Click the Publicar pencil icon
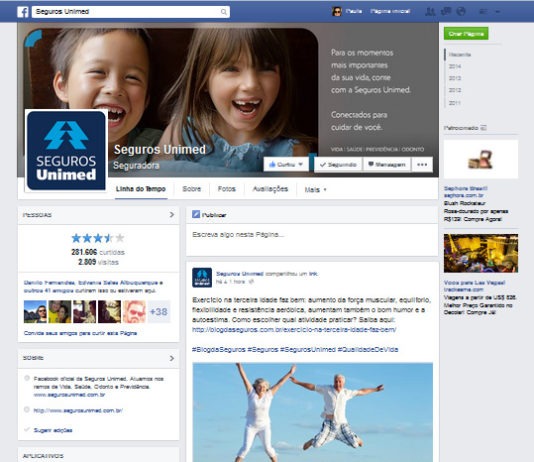The height and width of the screenshot is (462, 534). pos(196,214)
